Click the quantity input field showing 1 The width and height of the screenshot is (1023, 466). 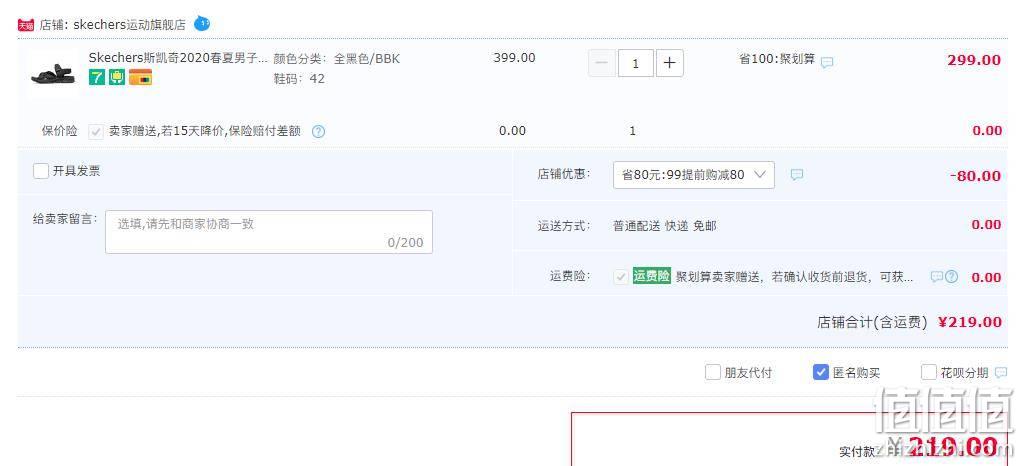635,63
